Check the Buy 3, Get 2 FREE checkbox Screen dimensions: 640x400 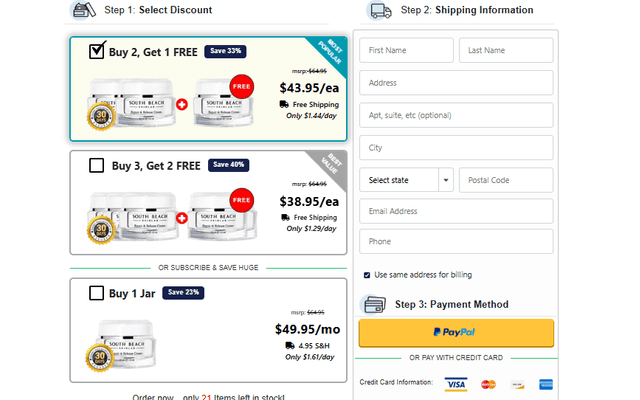coord(96,166)
